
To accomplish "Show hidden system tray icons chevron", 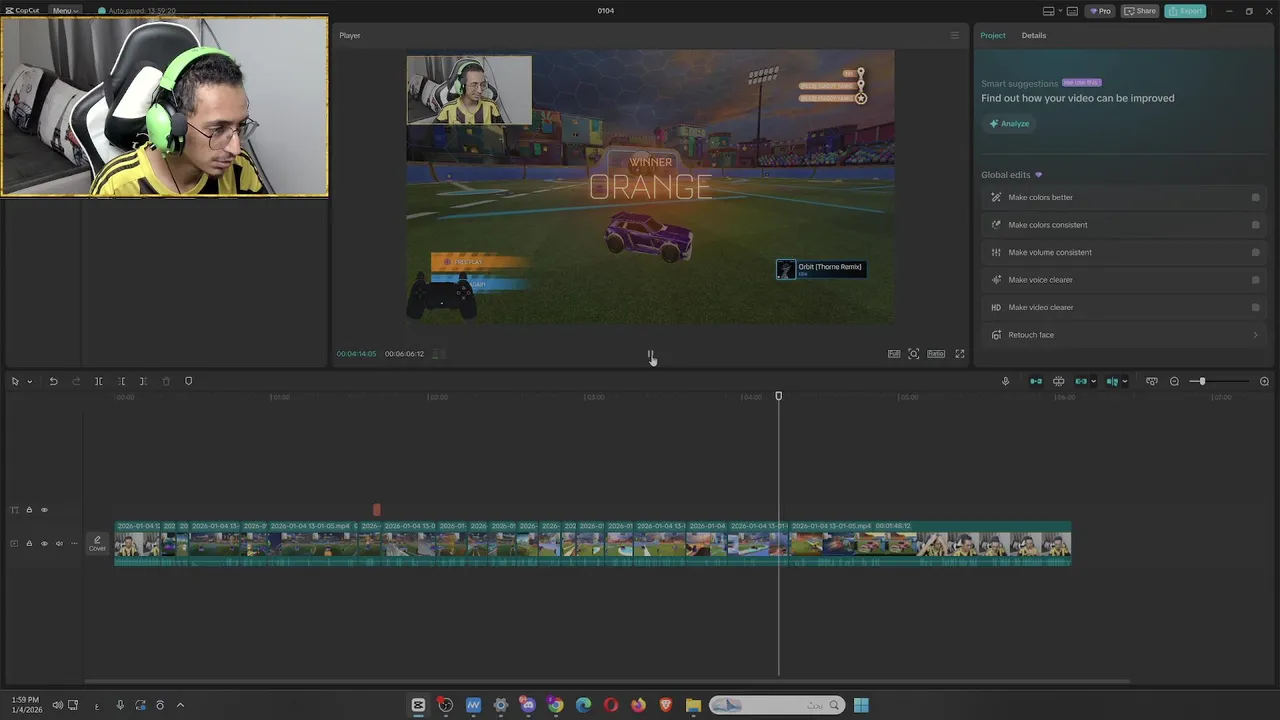I will pos(180,705).
